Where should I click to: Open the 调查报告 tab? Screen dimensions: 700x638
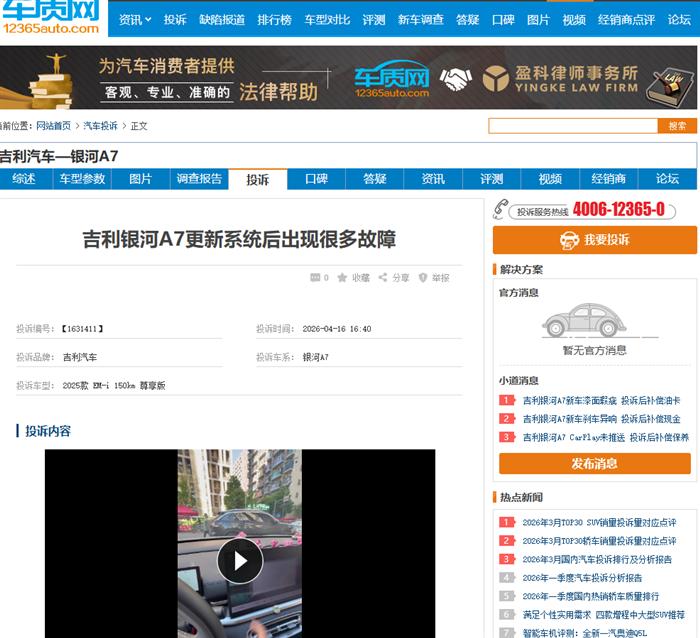tap(199, 179)
